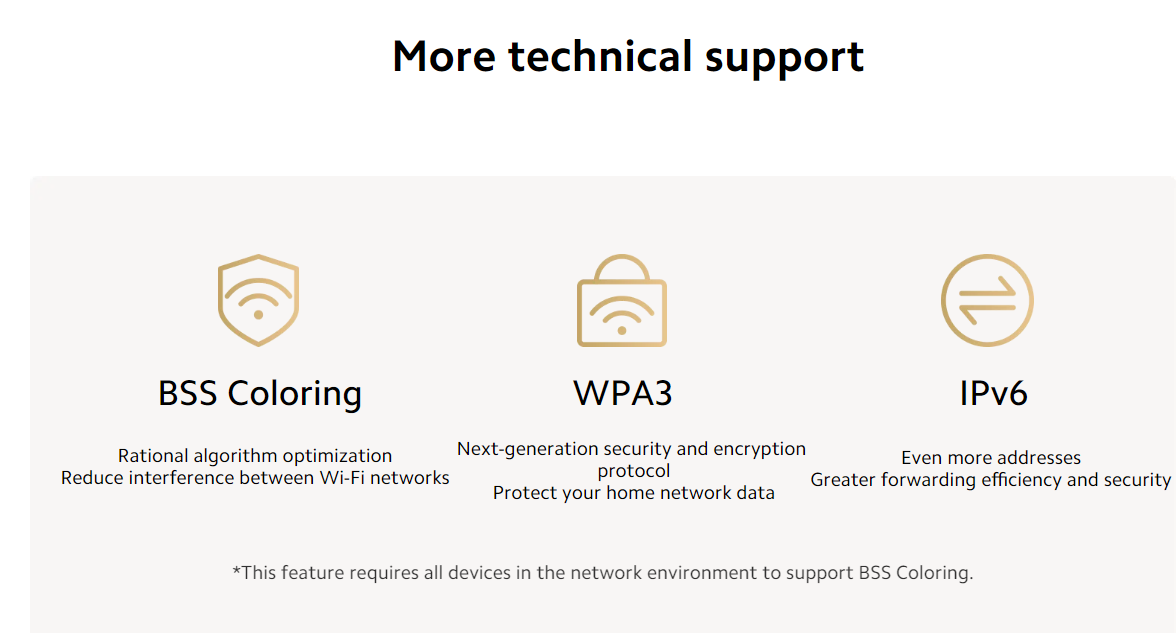Click the shackle of the padlock icon
This screenshot has height=633, width=1176.
622,268
